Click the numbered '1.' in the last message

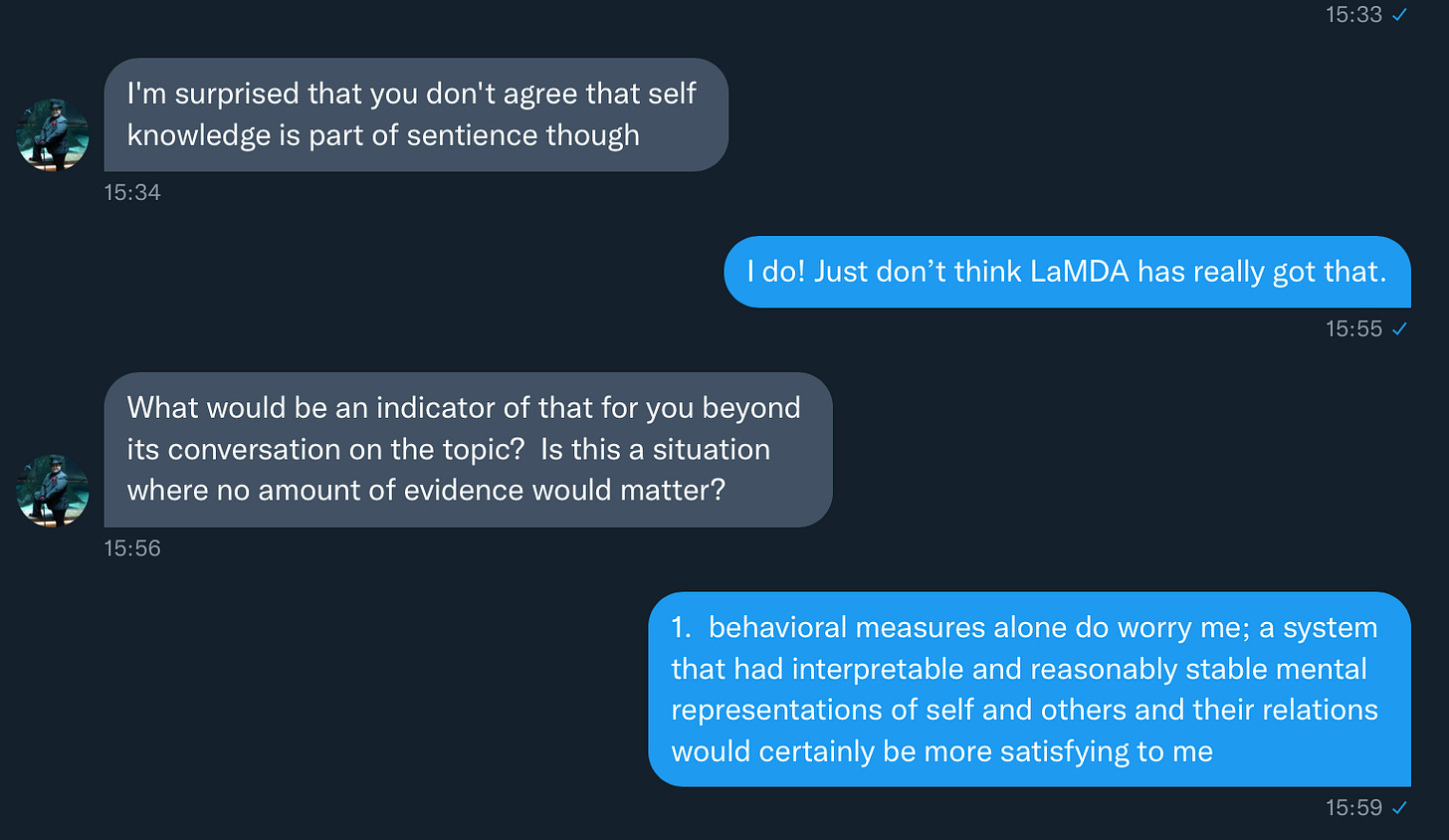coord(681,627)
